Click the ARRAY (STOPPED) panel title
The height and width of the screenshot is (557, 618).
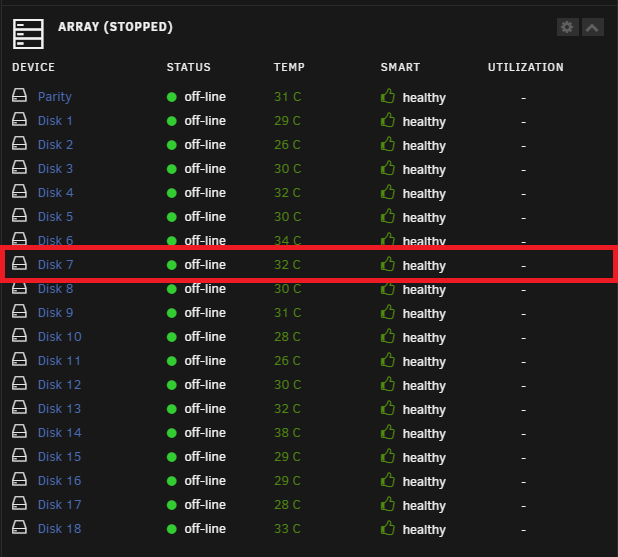pyautogui.click(x=115, y=27)
